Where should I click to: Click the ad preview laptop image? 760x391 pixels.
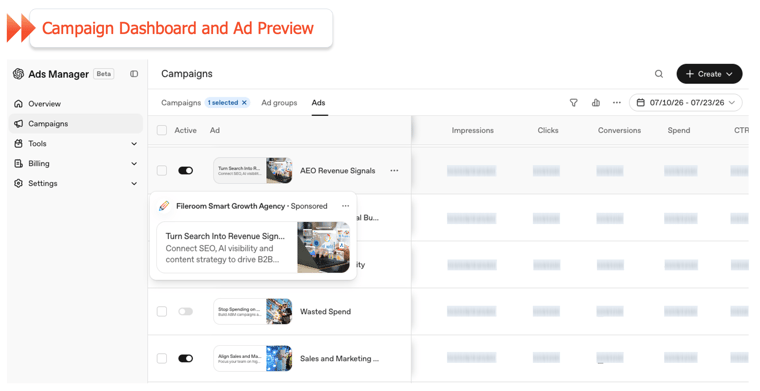tap(323, 247)
